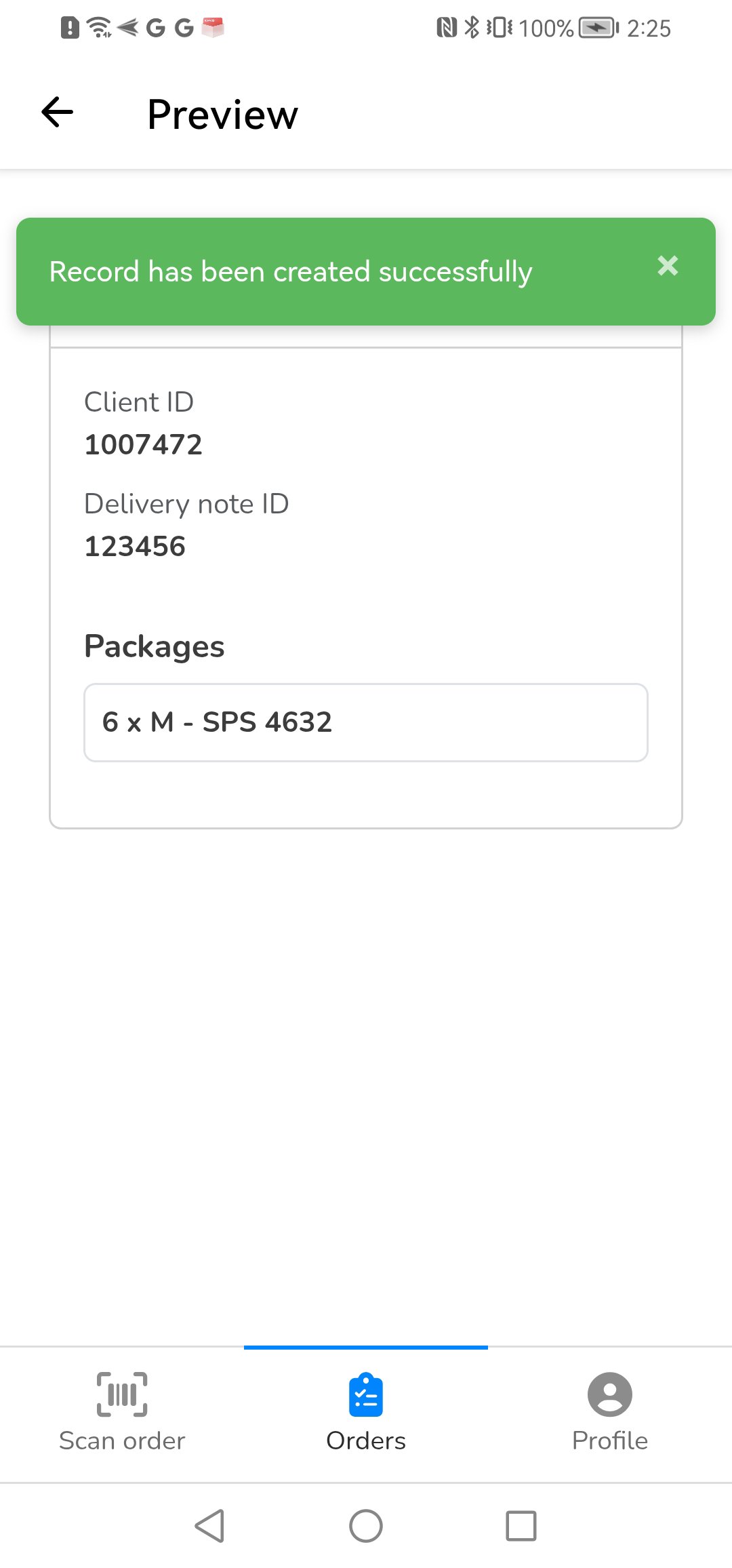Tap the Packages section heading
Viewport: 732px width, 1568px height.
point(154,646)
